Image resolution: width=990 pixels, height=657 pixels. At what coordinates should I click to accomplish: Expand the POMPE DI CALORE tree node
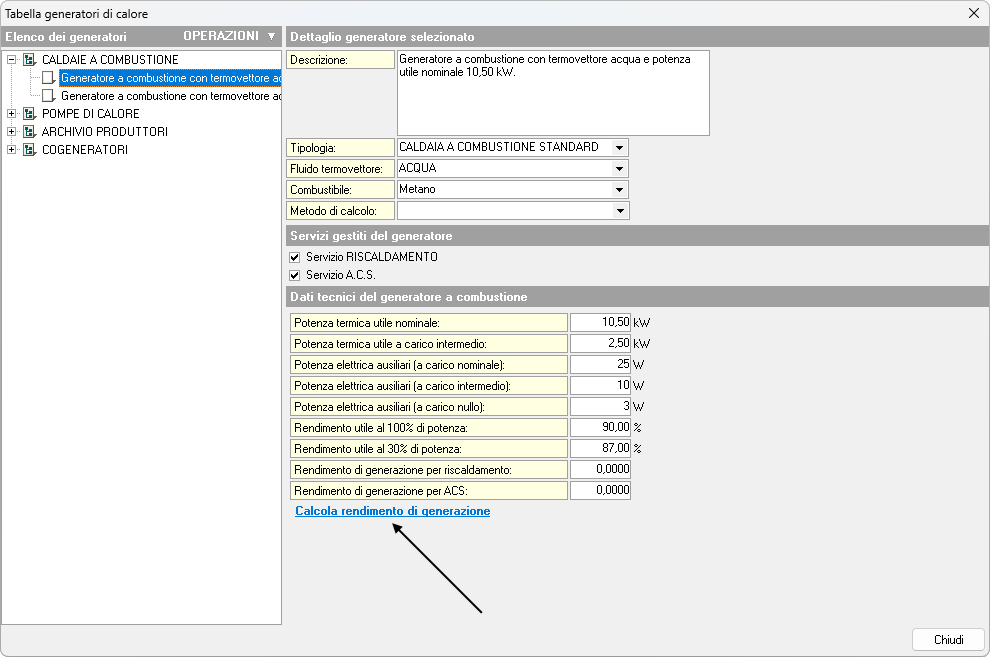(12, 114)
